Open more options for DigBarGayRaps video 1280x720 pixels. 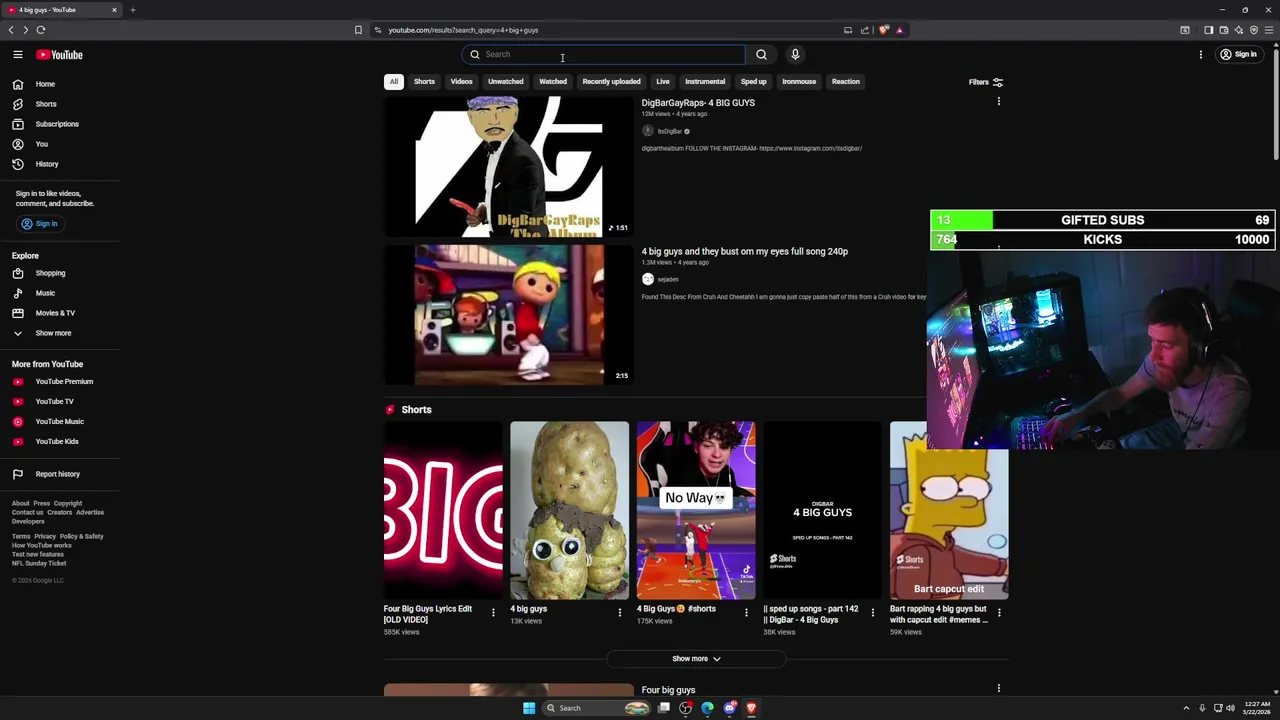pyautogui.click(x=998, y=102)
